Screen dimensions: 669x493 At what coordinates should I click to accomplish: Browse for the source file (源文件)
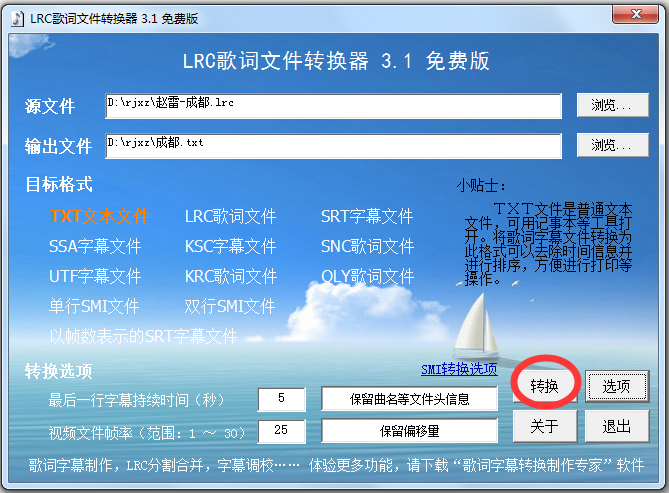613,105
